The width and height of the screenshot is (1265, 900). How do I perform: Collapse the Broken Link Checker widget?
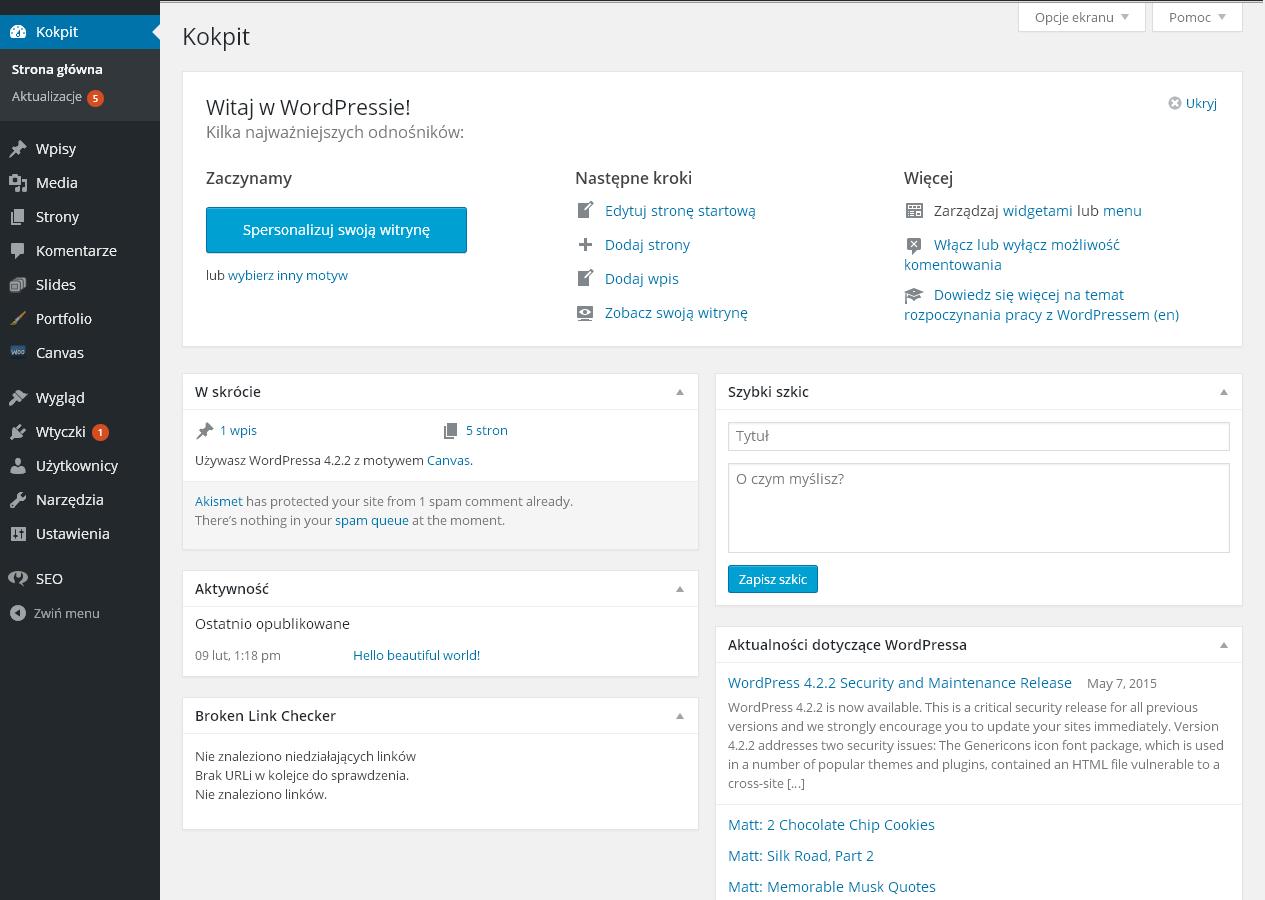(680, 716)
